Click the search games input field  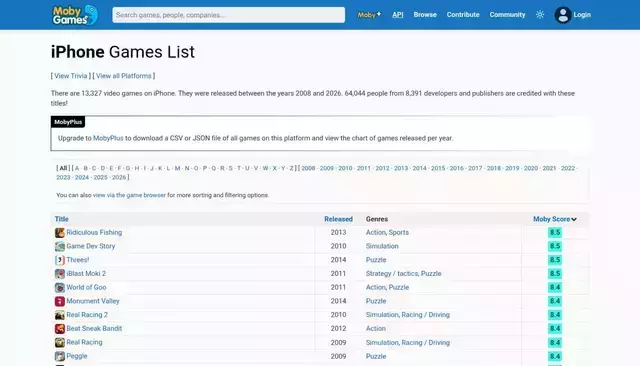tap(229, 15)
